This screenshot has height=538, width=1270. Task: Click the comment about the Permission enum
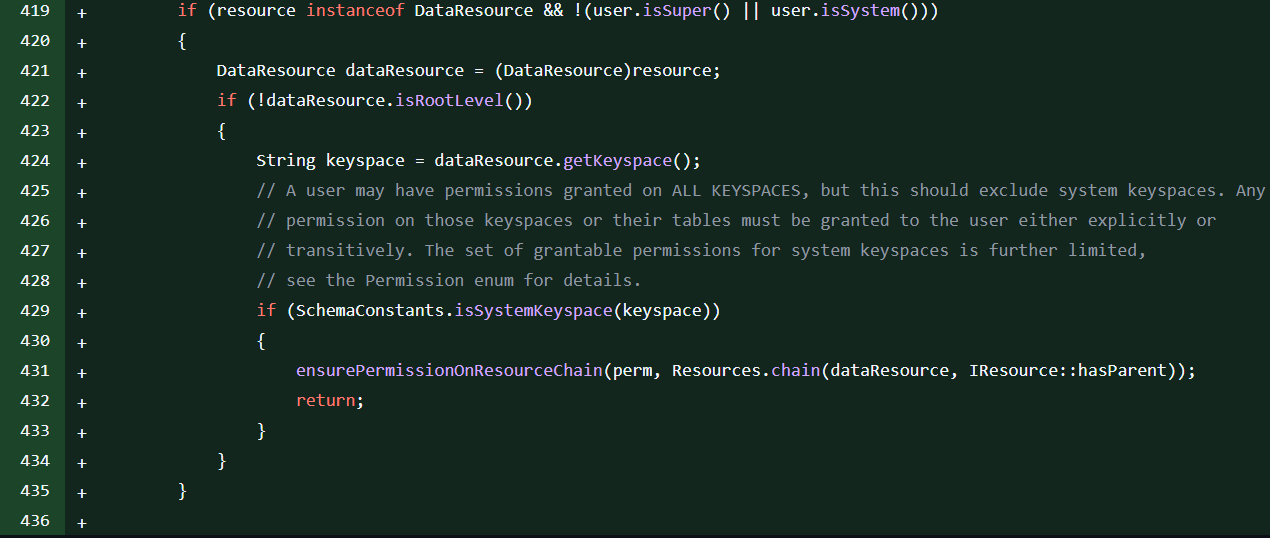[448, 281]
